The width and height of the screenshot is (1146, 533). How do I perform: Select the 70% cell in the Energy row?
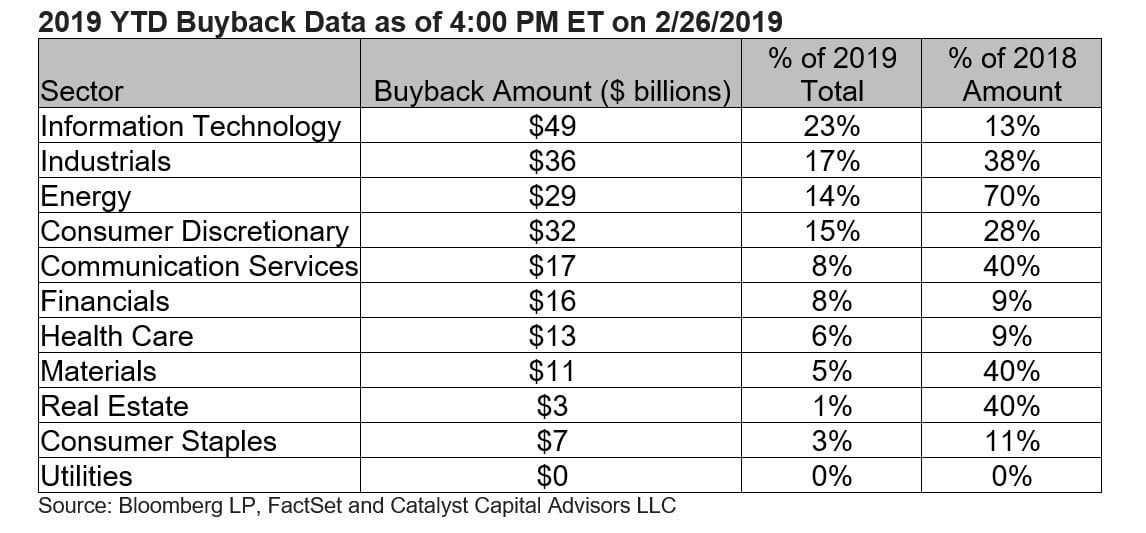1012,197
